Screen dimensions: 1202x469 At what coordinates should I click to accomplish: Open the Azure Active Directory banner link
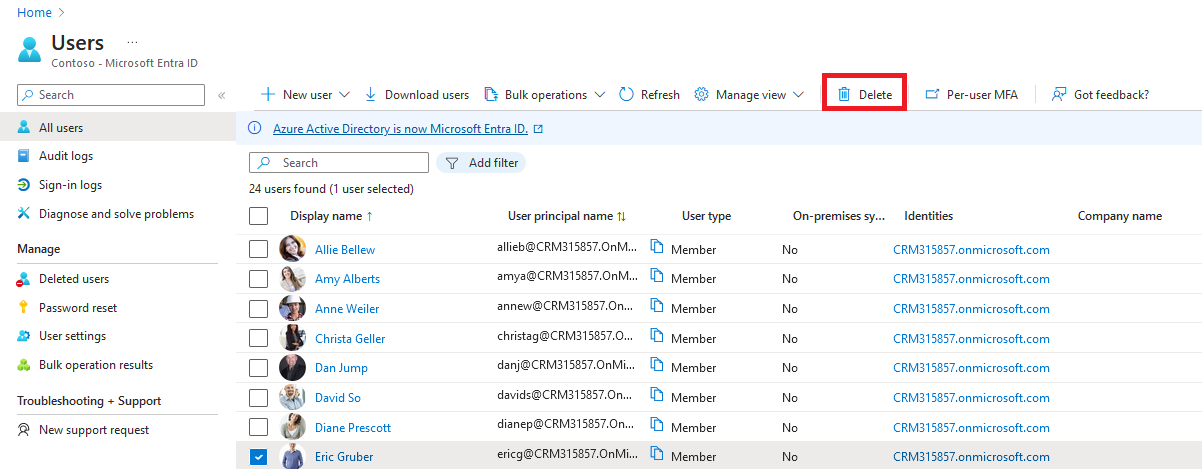pyautogui.click(x=400, y=129)
